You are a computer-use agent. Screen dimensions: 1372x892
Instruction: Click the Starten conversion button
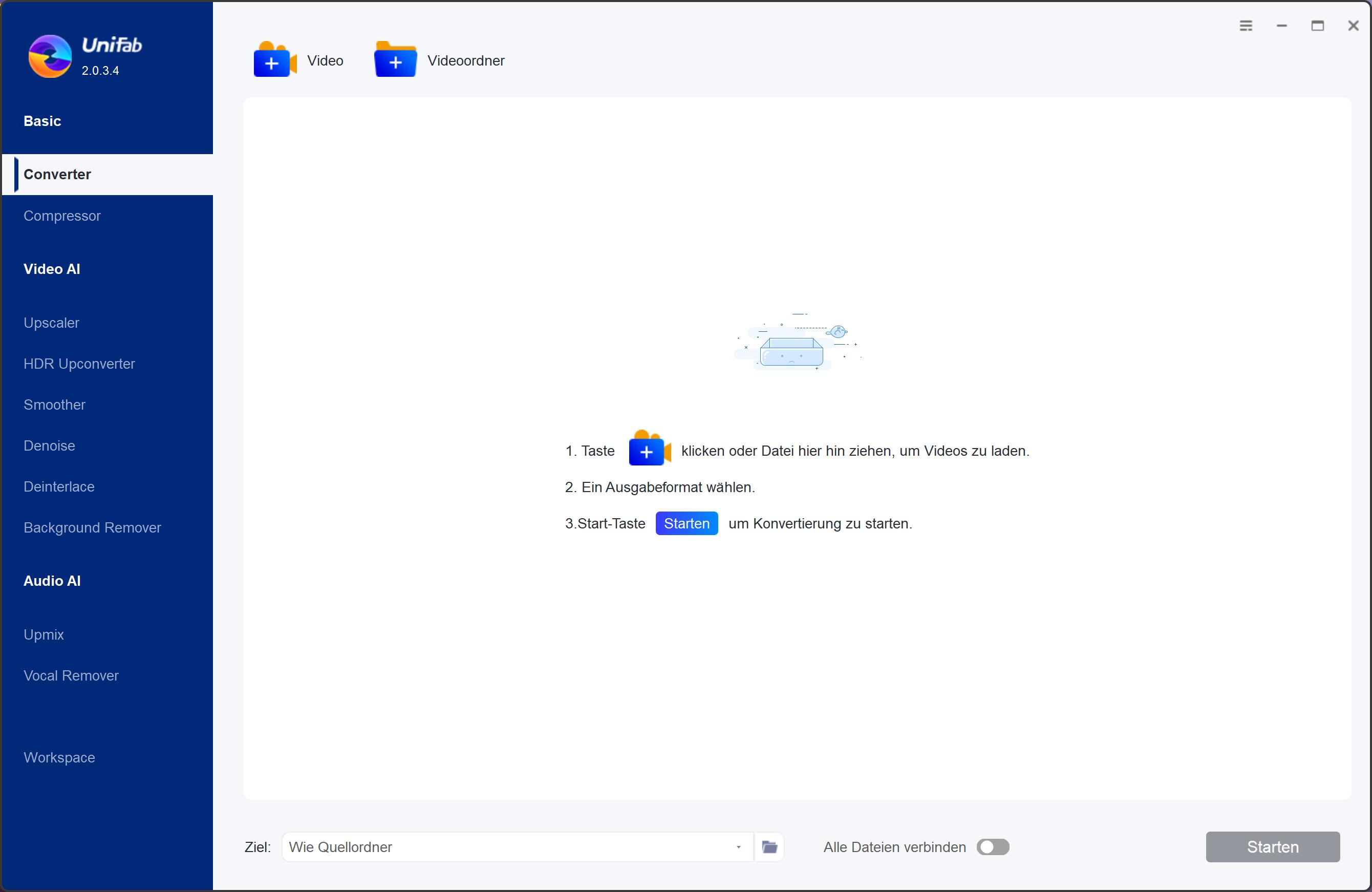click(1272, 846)
